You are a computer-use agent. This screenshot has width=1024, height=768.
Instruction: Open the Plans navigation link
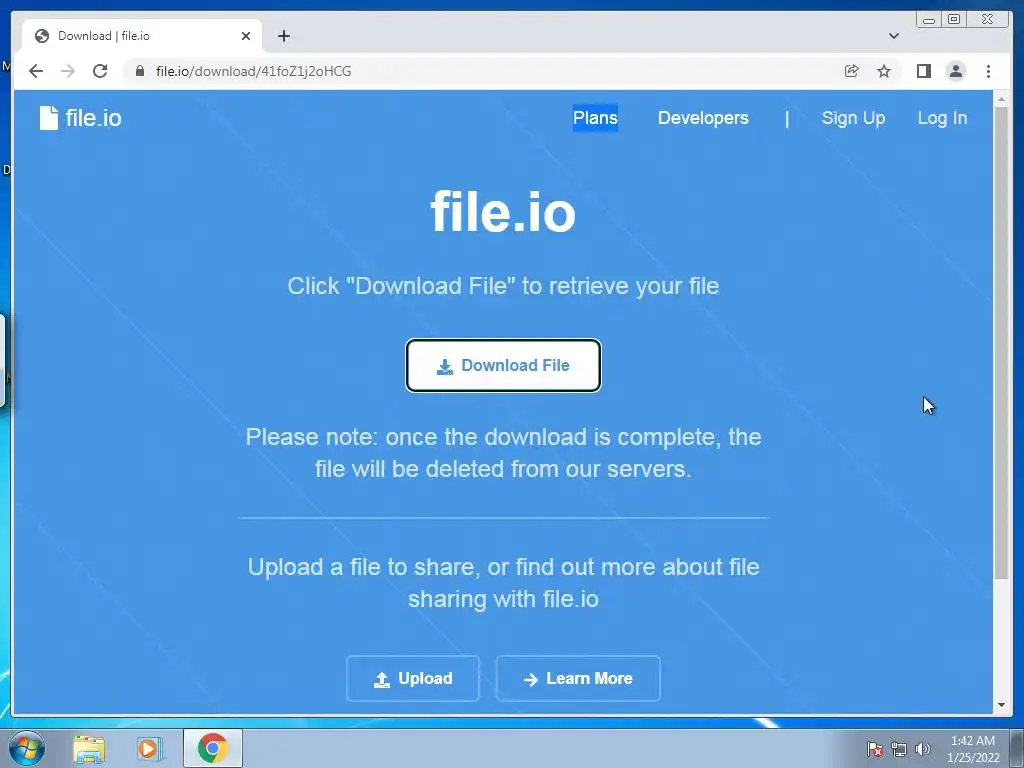(595, 118)
